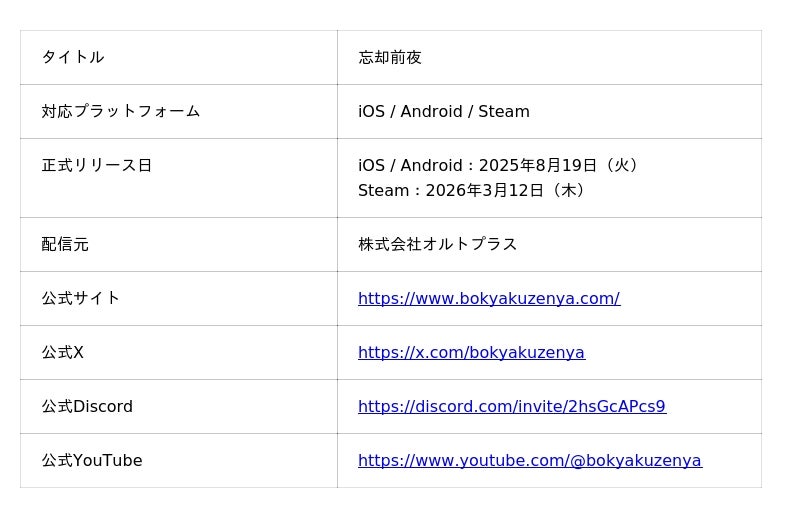The height and width of the screenshot is (518, 800).
Task: Open the official site bokyakuzenya.com link
Action: click(489, 299)
